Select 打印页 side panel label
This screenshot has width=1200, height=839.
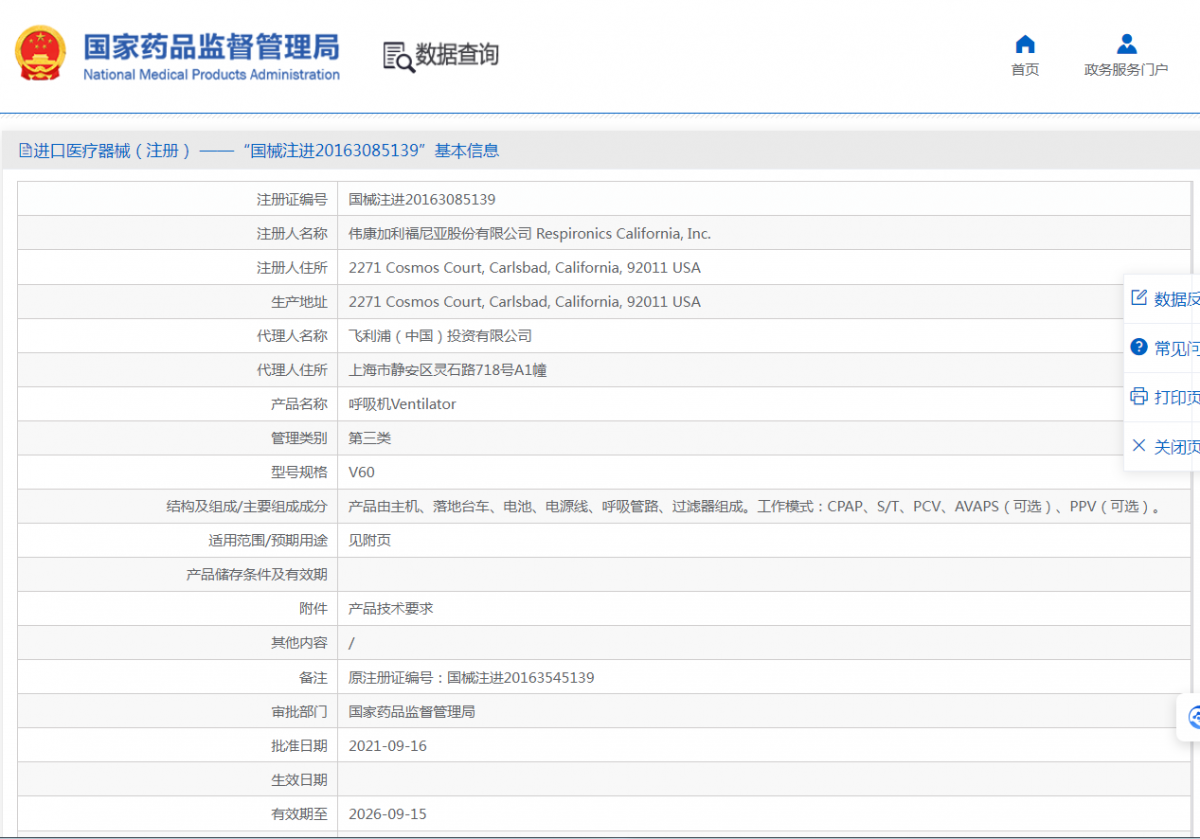click(x=1177, y=397)
